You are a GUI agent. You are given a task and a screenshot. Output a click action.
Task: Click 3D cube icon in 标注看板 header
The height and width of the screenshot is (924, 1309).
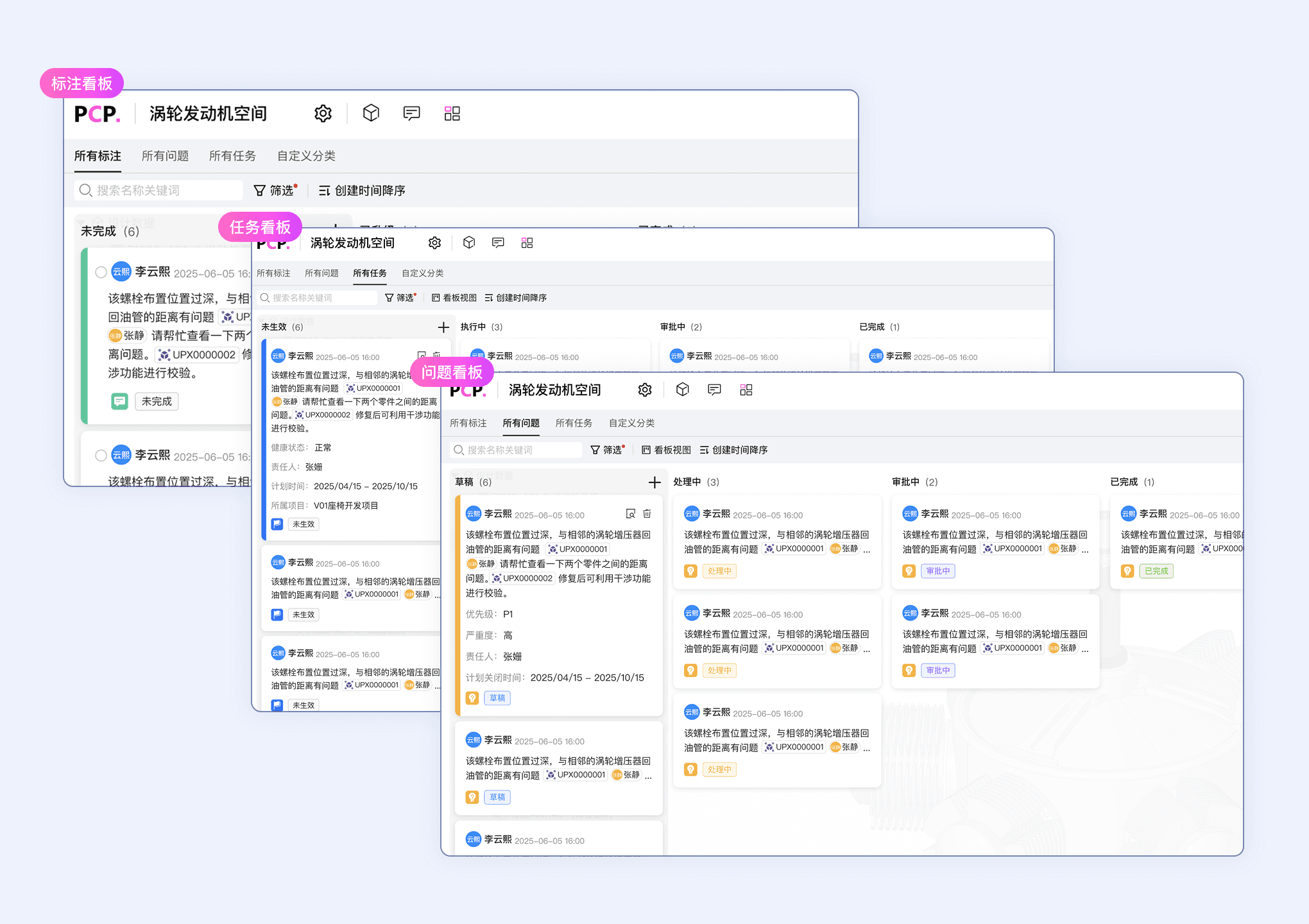[x=371, y=114]
